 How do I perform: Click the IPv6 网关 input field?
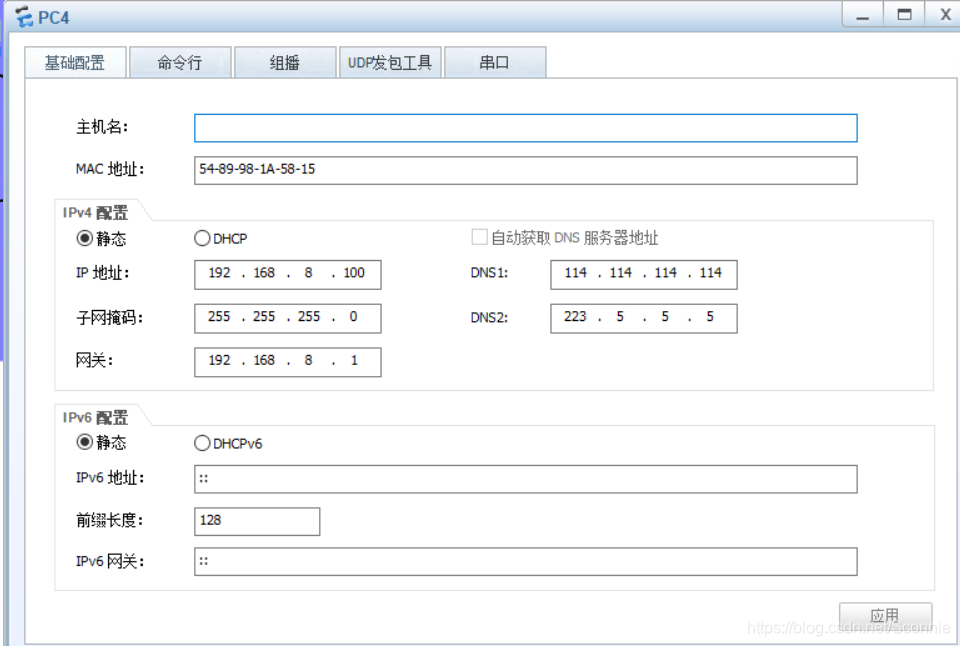pyautogui.click(x=525, y=561)
